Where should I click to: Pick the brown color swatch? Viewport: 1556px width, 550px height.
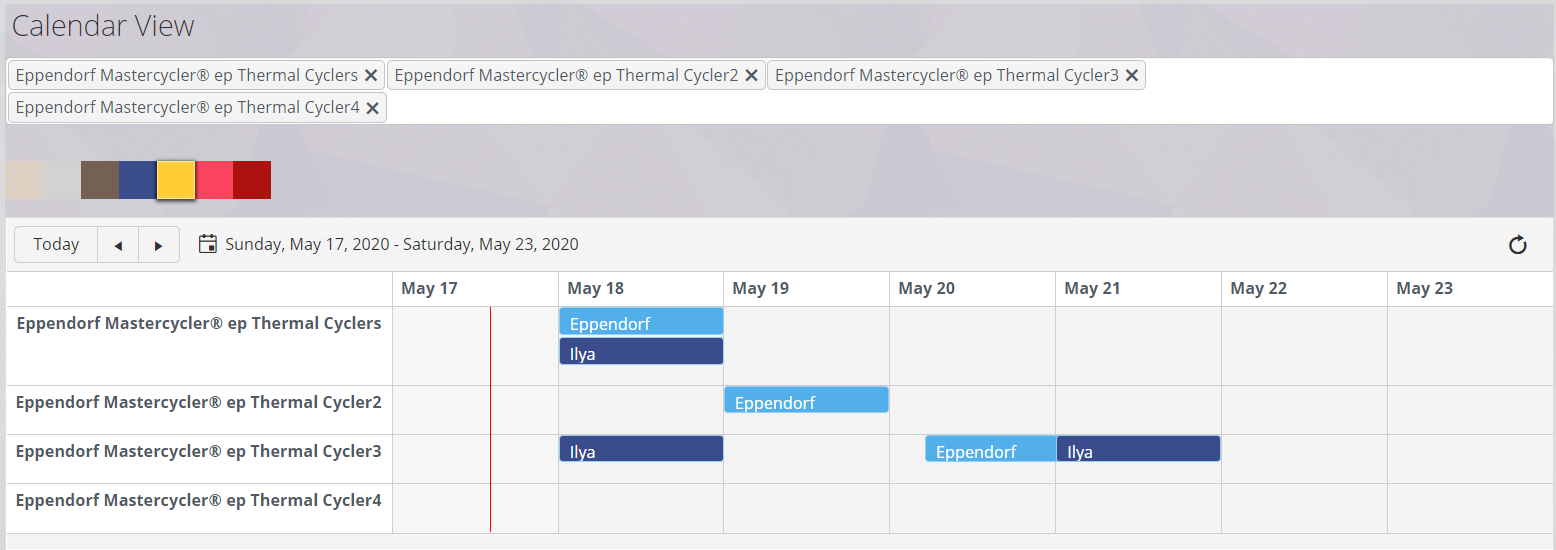(100, 180)
